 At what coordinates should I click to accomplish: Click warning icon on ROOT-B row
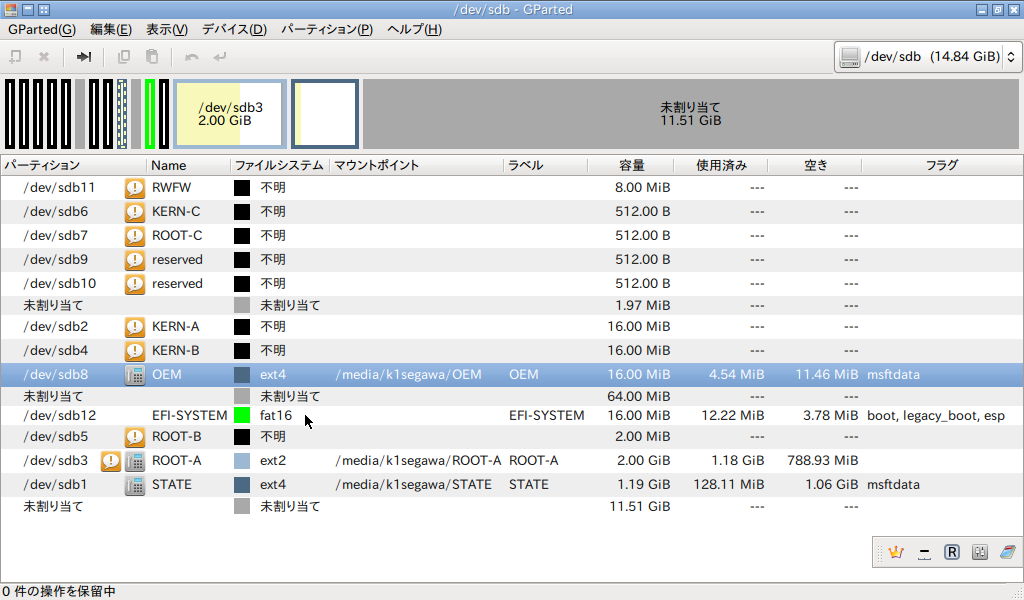click(x=135, y=437)
